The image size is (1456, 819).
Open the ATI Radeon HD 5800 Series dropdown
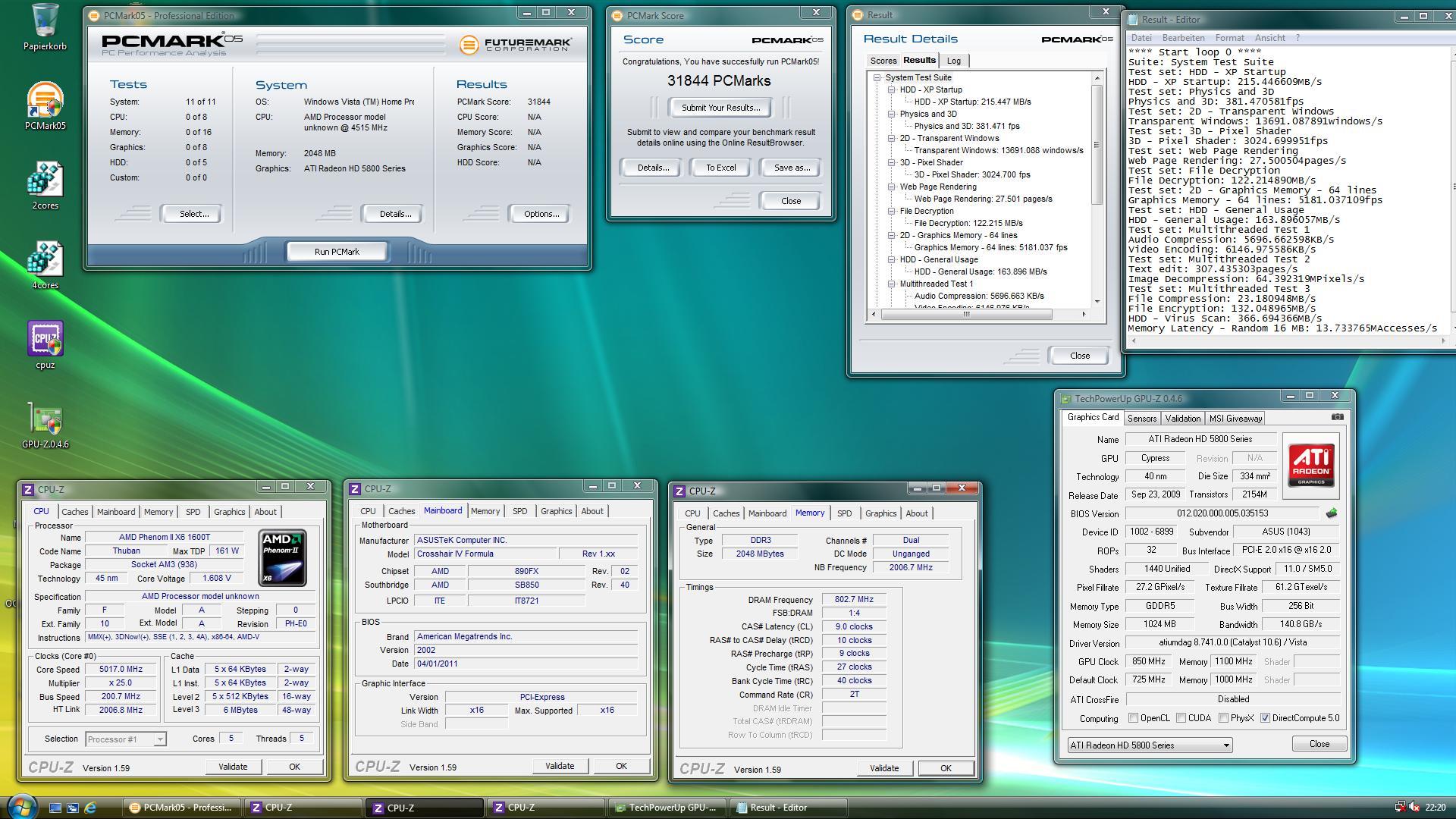(x=1150, y=745)
